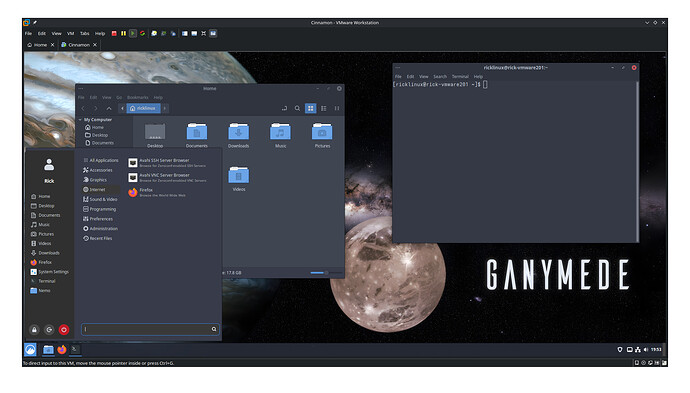
Task: Click the Cinnamon menu launcher on panel
Action: pyautogui.click(x=30, y=350)
